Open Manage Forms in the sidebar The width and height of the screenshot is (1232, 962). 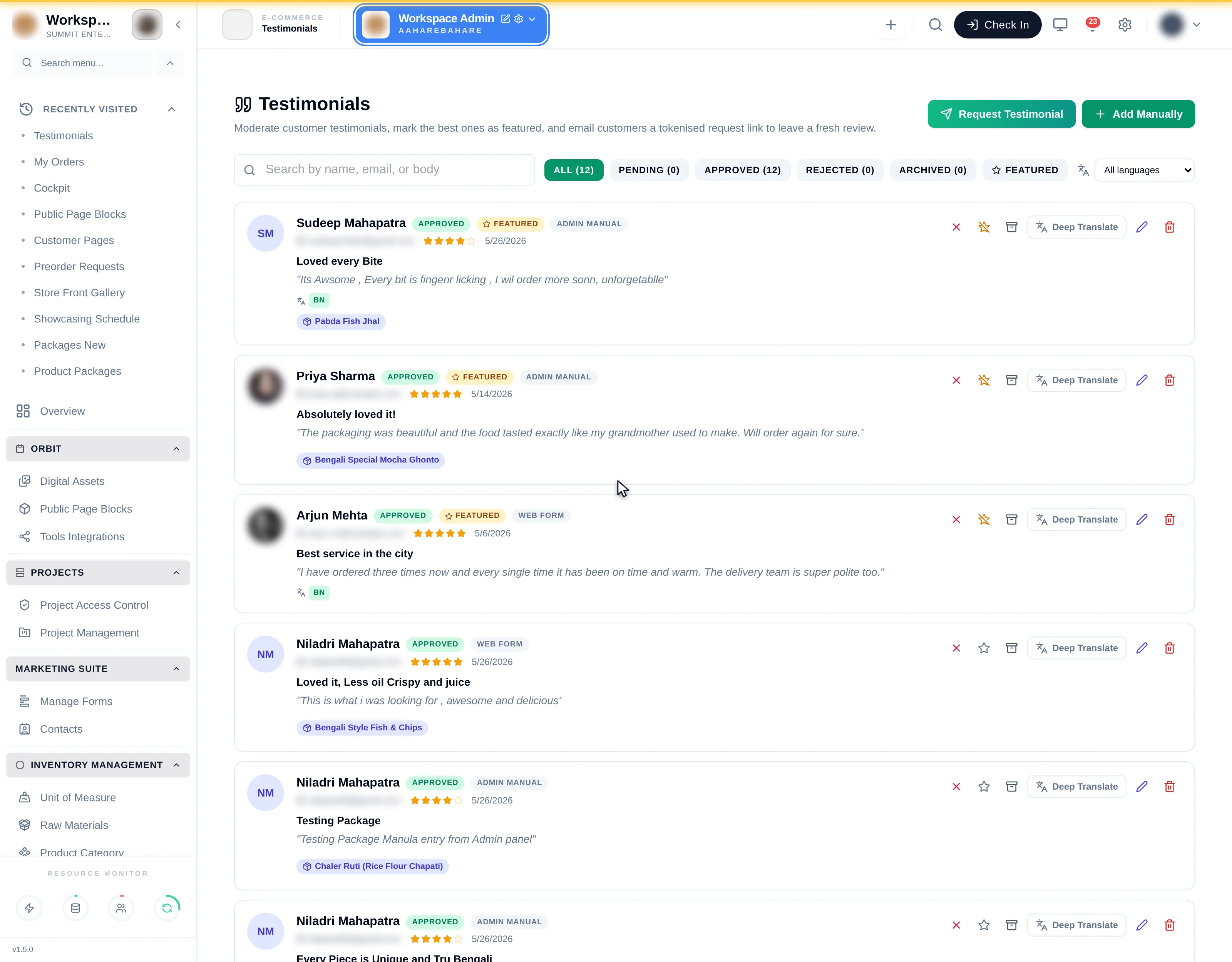76,701
